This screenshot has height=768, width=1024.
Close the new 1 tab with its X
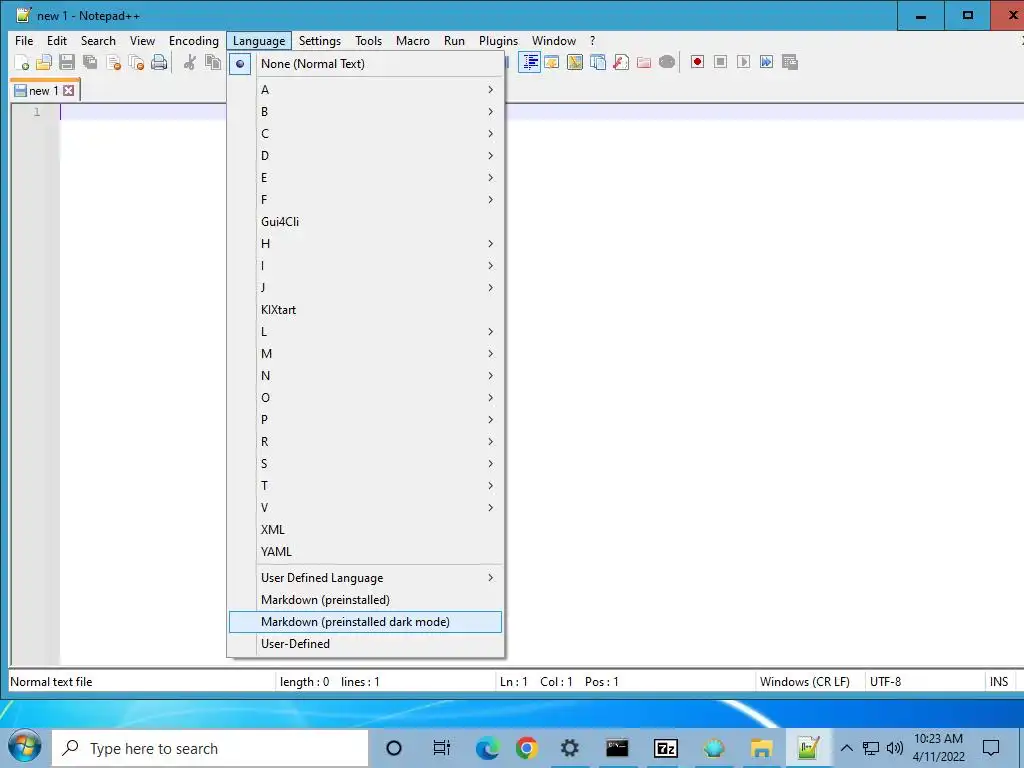69,91
